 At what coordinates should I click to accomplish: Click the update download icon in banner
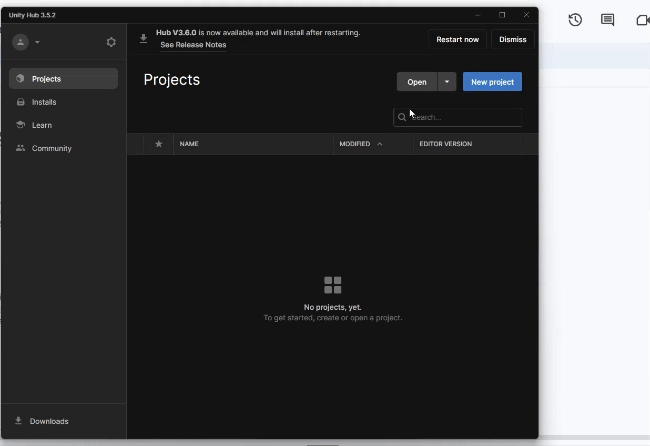tap(143, 39)
